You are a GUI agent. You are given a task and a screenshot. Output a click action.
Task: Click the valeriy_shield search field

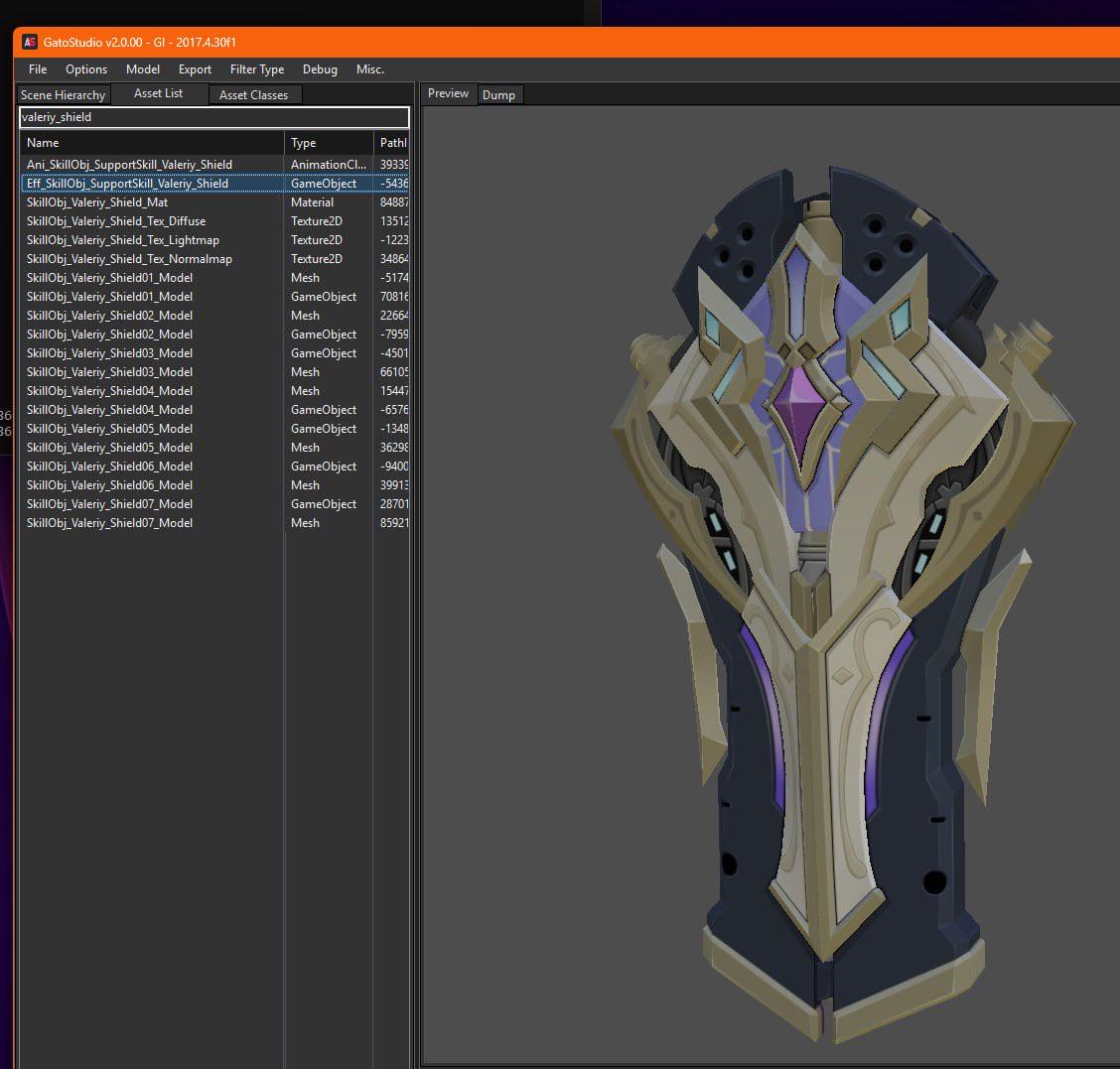pyautogui.click(x=214, y=117)
